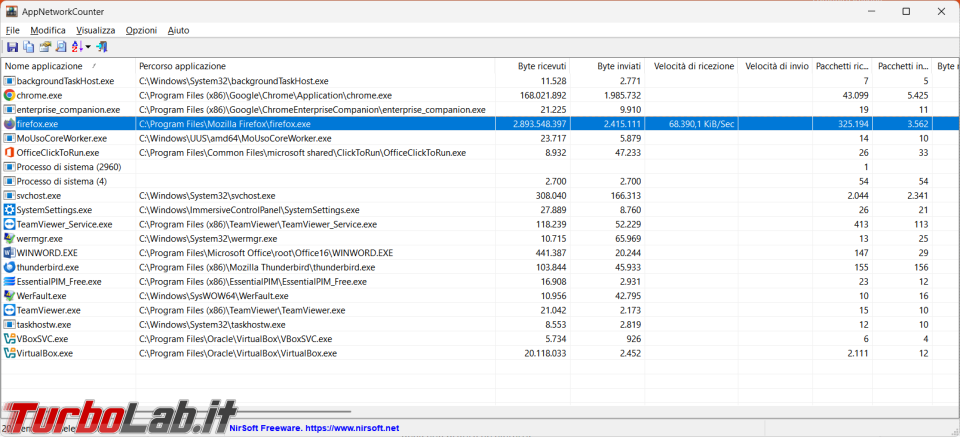Open the https://www.nirsoft.net link
960x437 pixels.
coord(352,428)
